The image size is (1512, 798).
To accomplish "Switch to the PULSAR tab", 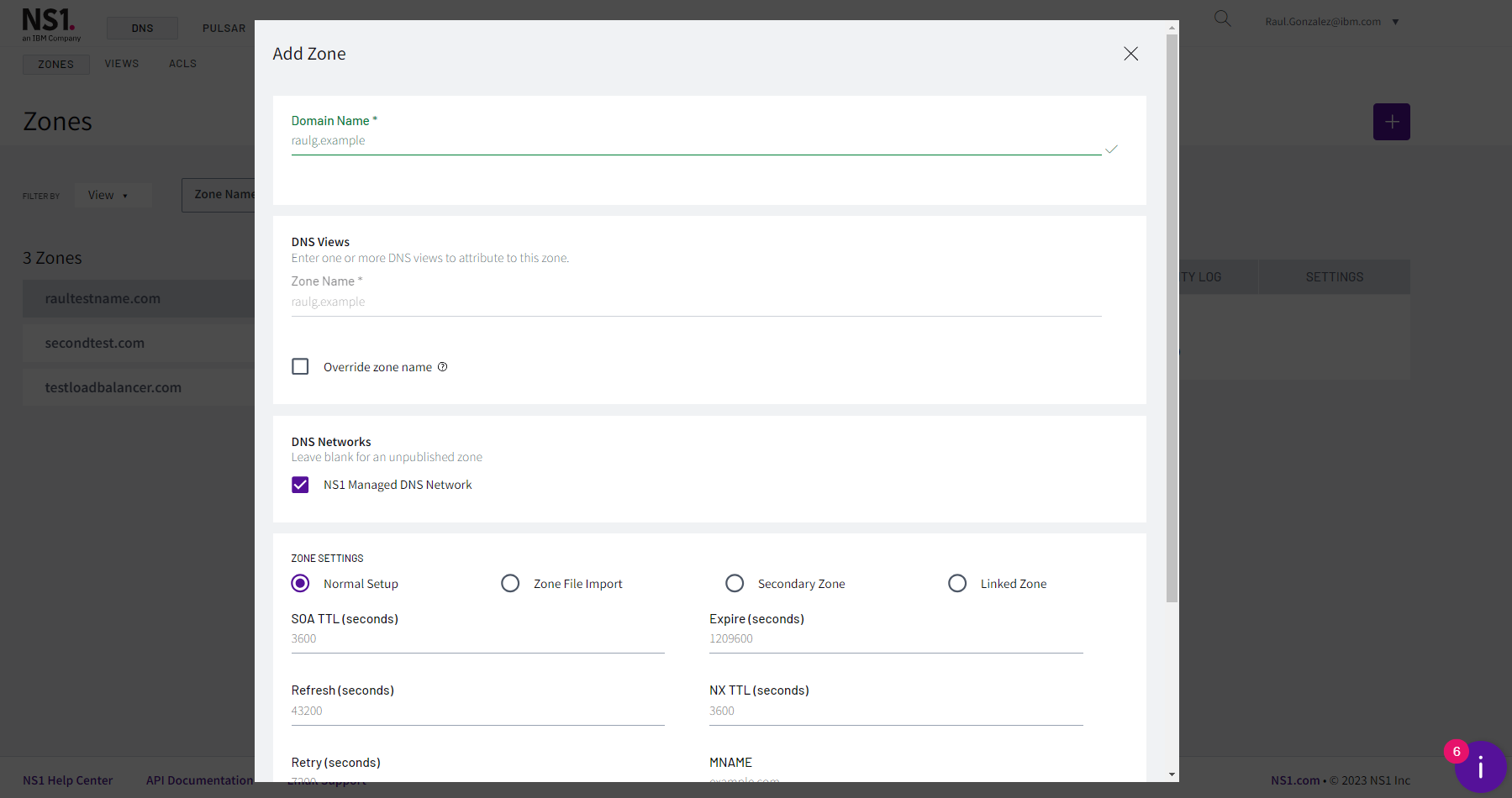I will click(x=224, y=28).
